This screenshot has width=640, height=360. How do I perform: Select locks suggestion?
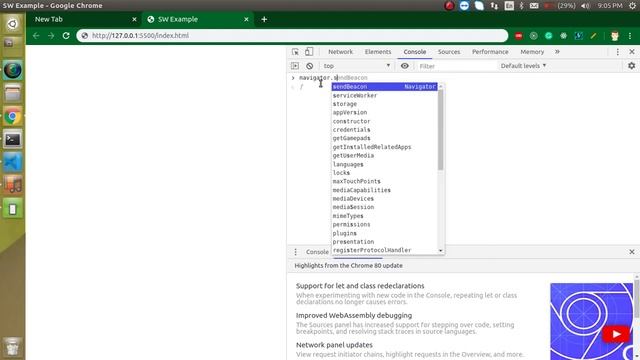[x=384, y=173]
